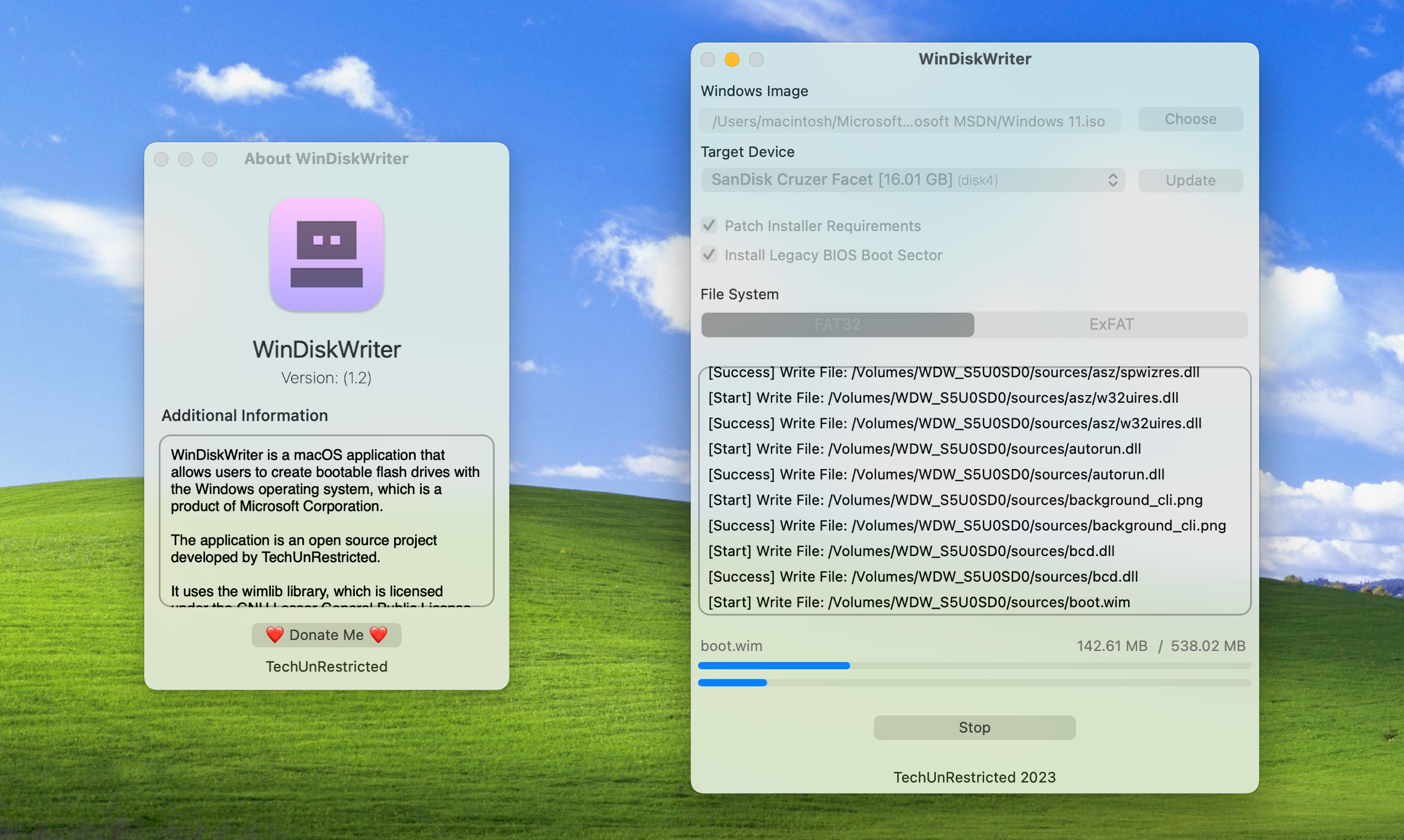Click the 142.61 MB written value
Image resolution: width=1404 pixels, height=840 pixels.
pos(1112,646)
